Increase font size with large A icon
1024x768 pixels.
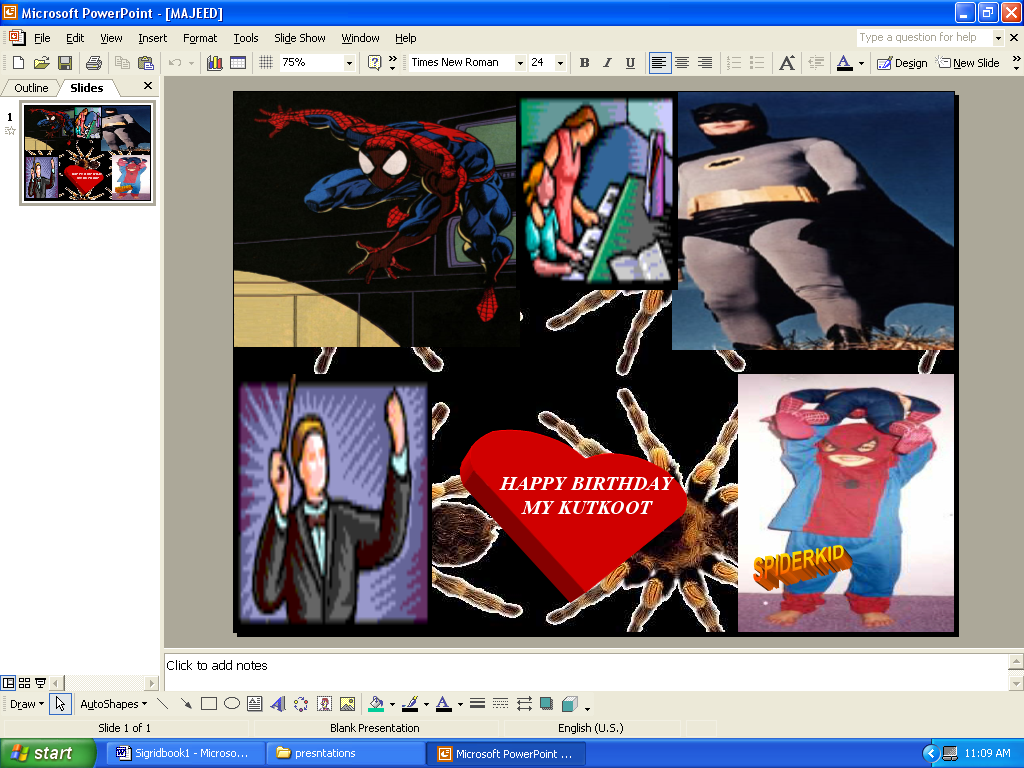787,63
